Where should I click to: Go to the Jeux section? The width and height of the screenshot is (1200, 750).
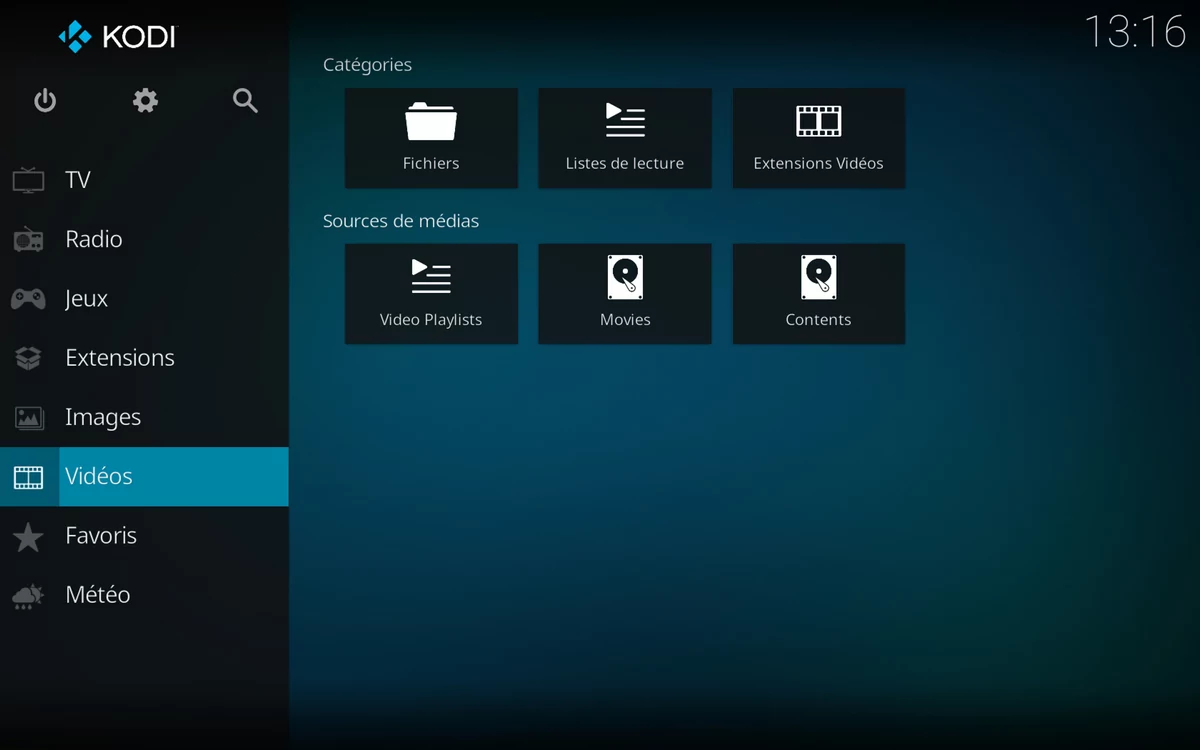click(x=144, y=298)
